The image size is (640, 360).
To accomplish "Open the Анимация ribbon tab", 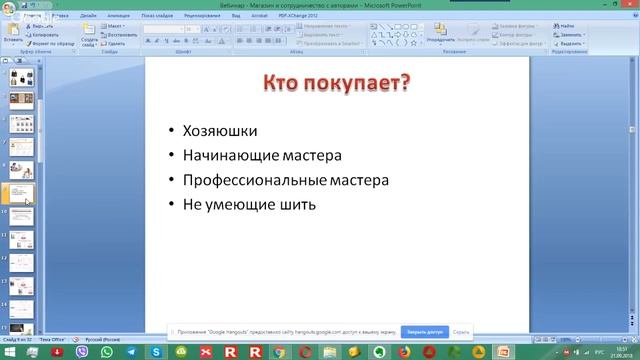I will (x=118, y=16).
